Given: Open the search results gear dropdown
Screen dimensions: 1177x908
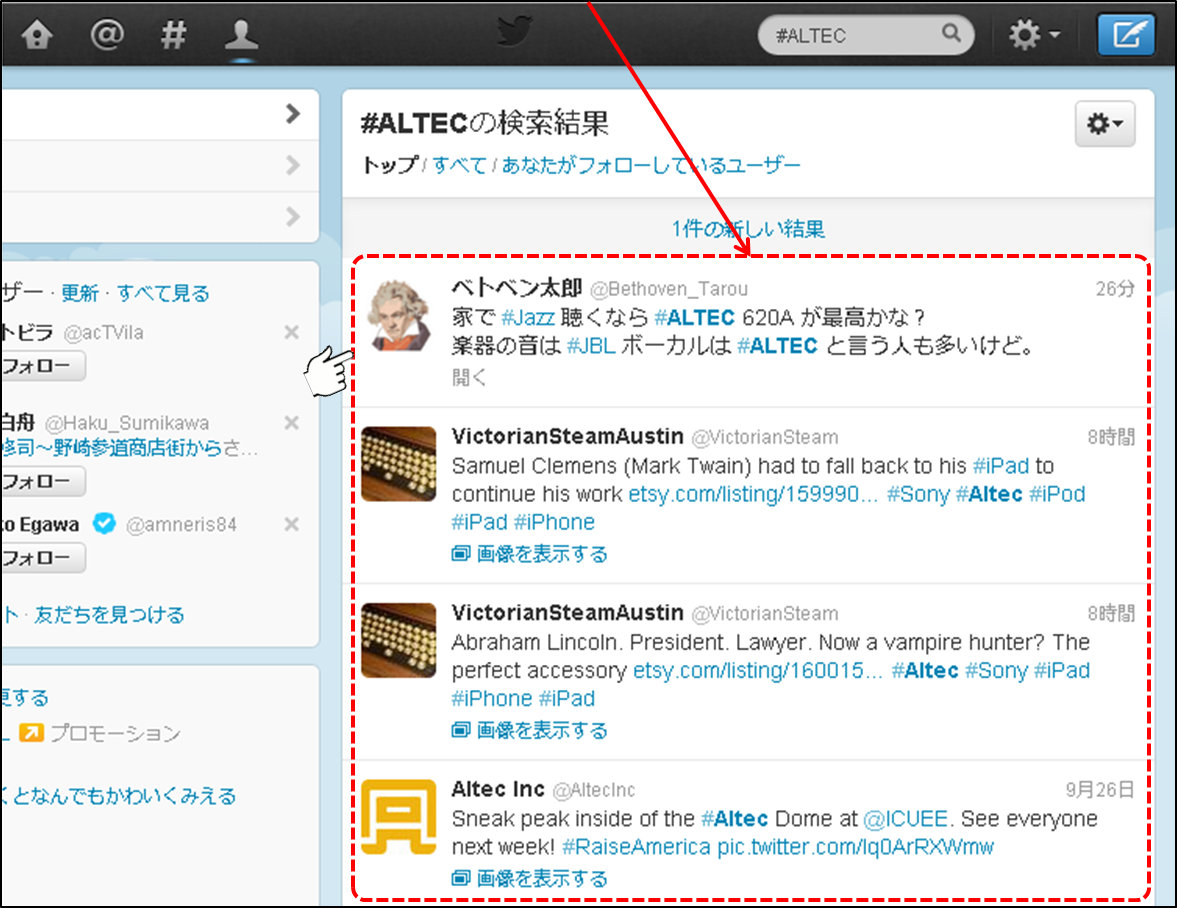Looking at the screenshot, I should 1104,124.
